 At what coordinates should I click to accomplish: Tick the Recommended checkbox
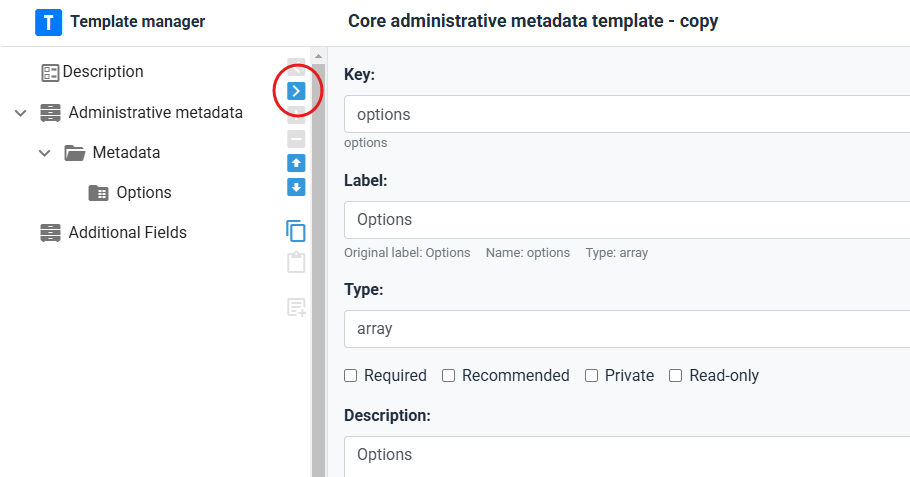449,376
